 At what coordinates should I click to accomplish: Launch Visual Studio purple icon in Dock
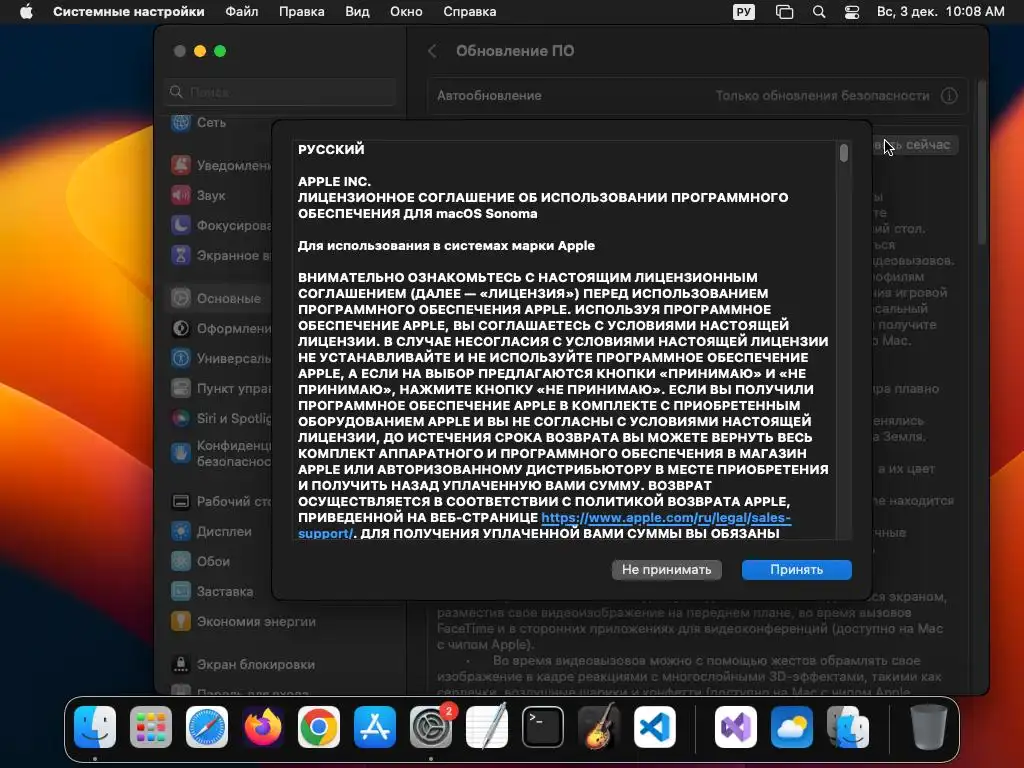click(x=736, y=727)
